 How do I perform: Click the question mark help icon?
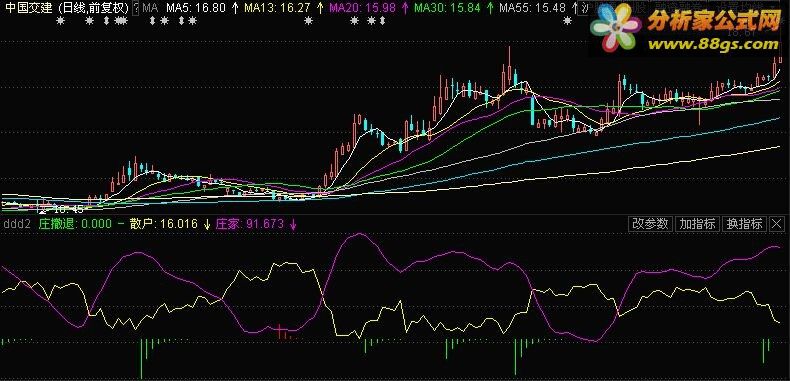point(135,8)
